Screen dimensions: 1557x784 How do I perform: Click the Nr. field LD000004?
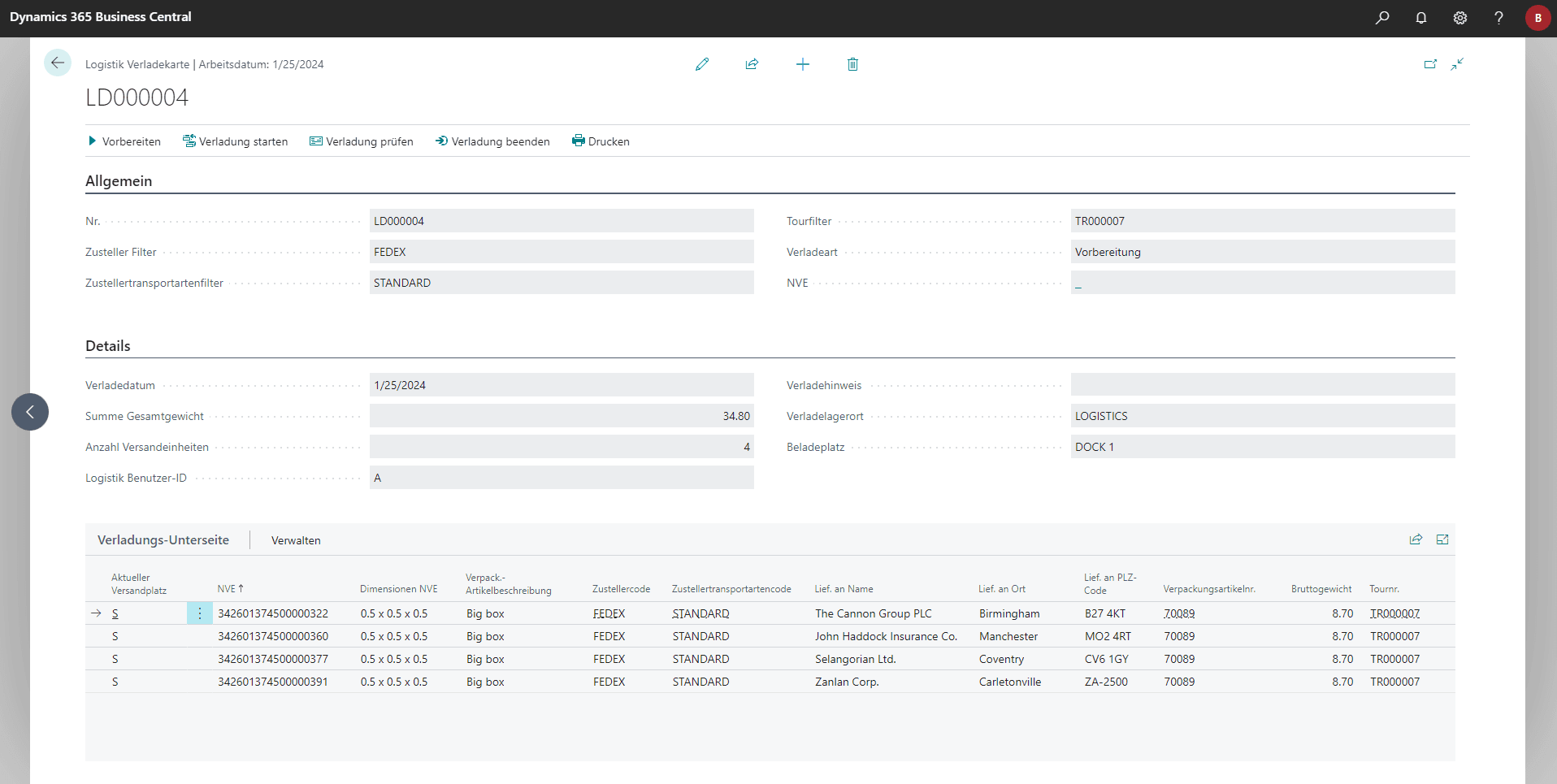point(562,221)
